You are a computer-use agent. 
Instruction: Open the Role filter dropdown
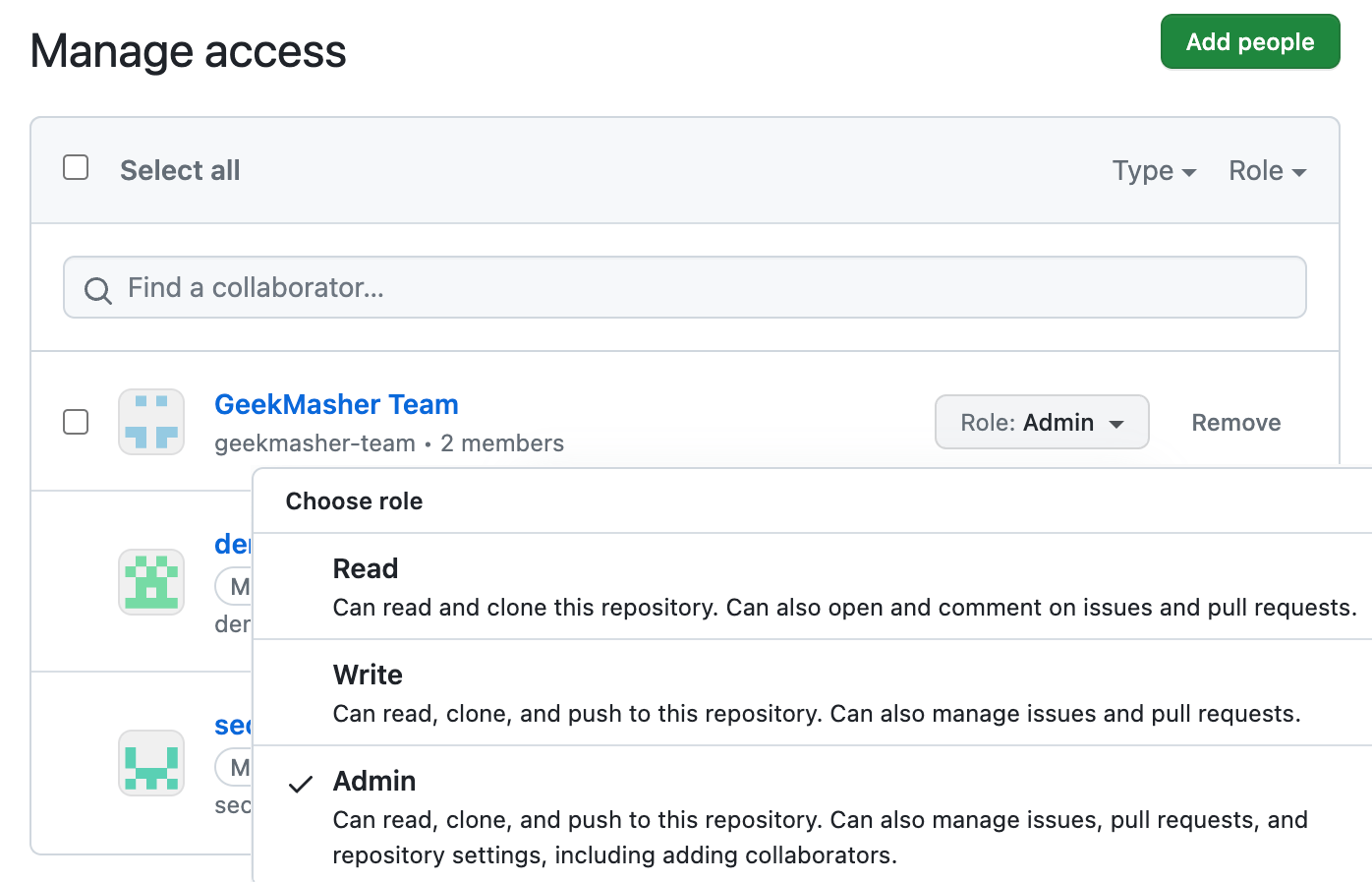coord(1266,170)
